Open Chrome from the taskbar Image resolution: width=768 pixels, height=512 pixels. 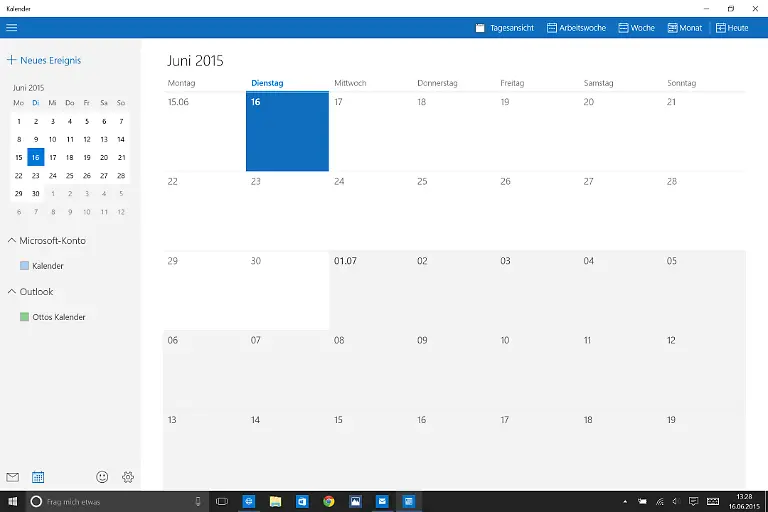(328, 501)
